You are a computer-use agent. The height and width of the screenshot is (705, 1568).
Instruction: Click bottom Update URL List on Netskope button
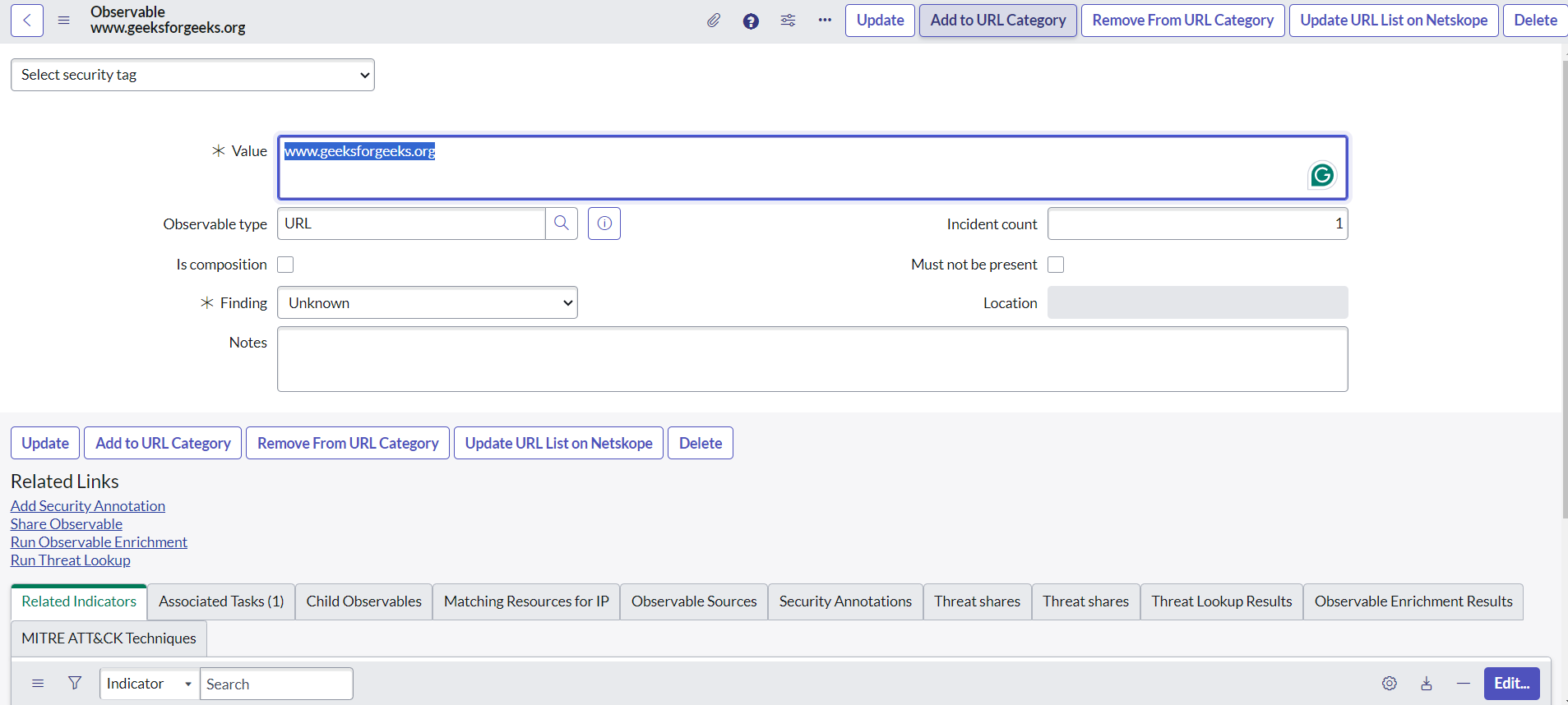pyautogui.click(x=559, y=443)
